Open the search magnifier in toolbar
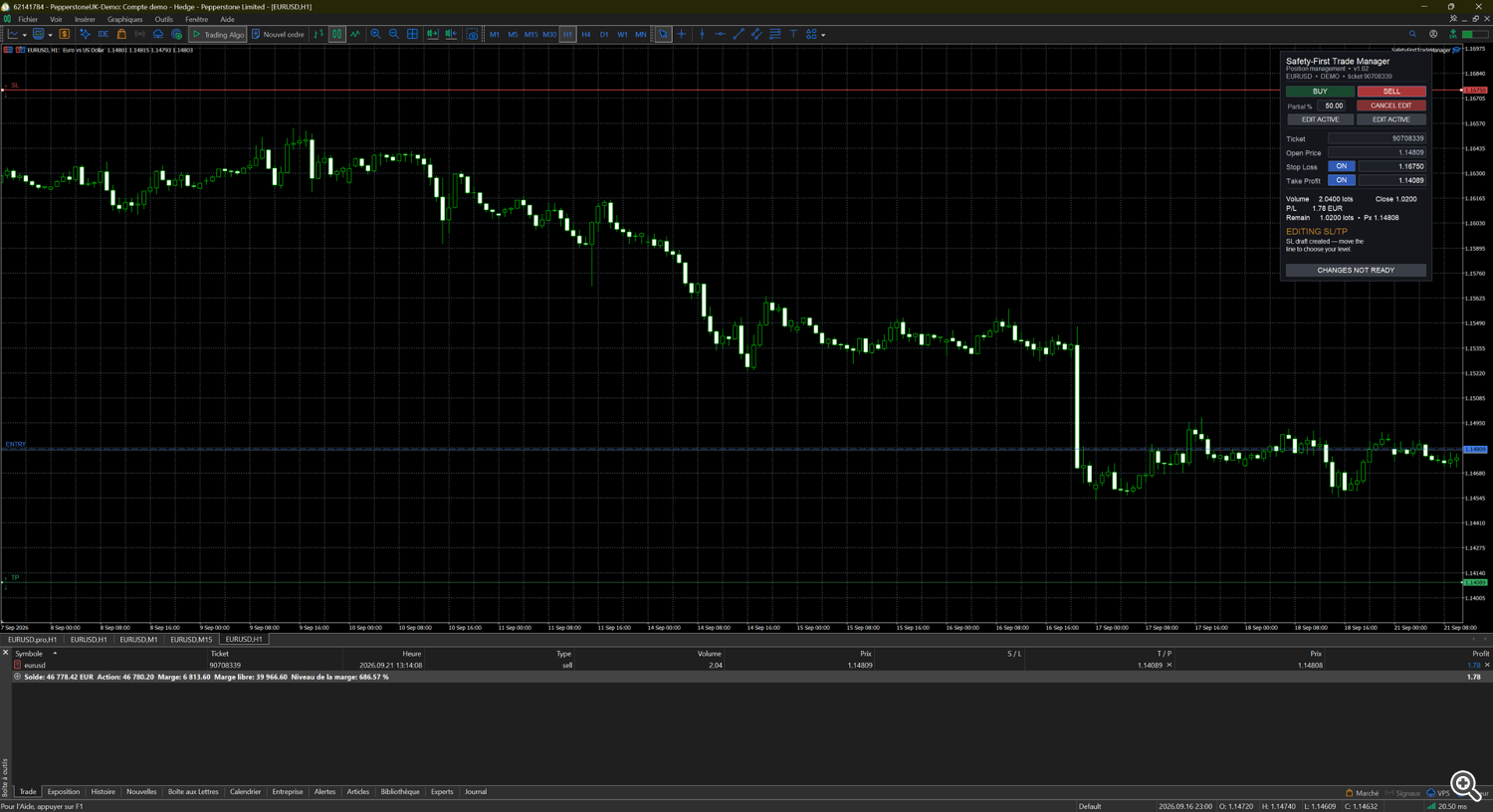 [x=1412, y=34]
